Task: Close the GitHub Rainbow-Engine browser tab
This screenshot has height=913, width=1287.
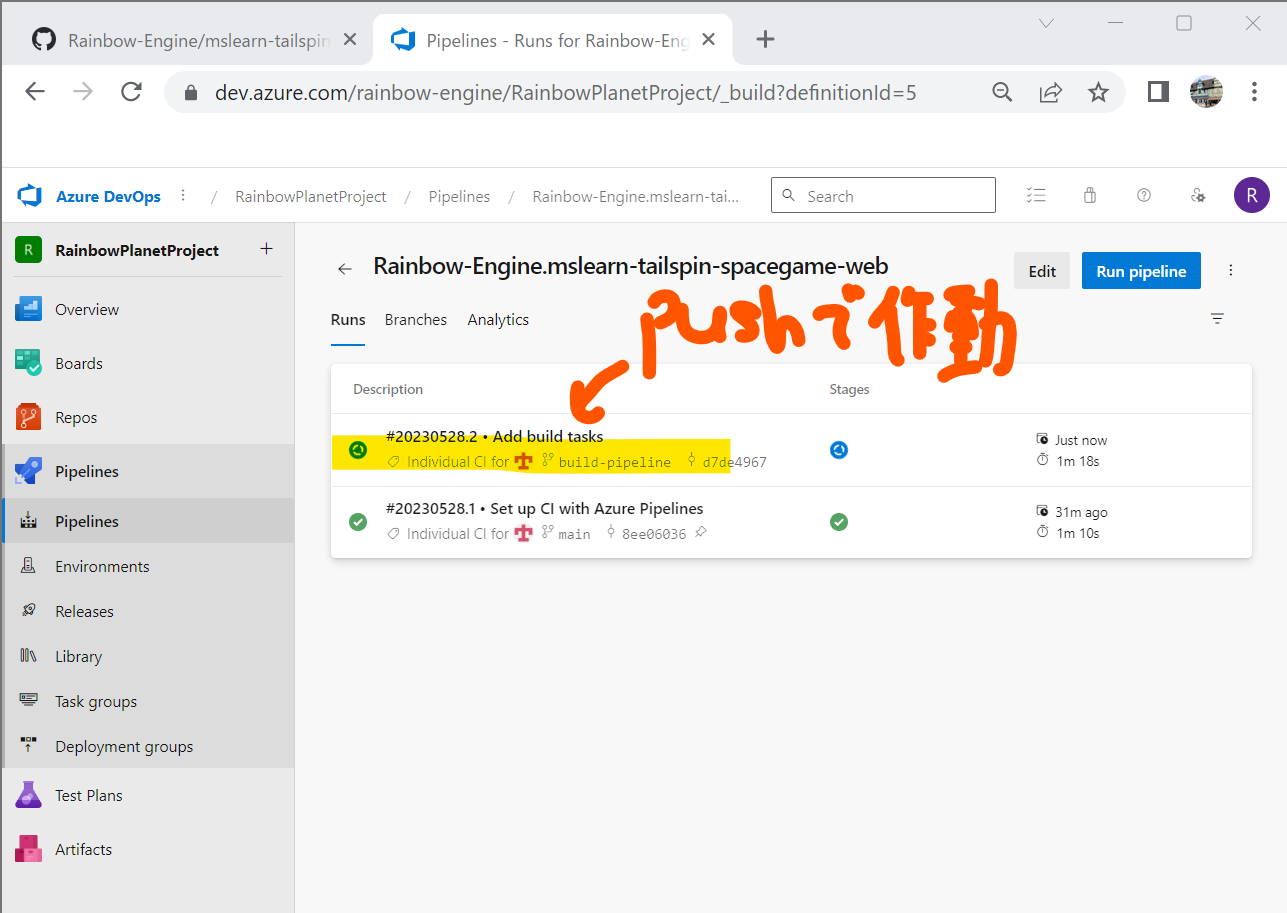Action: [349, 40]
